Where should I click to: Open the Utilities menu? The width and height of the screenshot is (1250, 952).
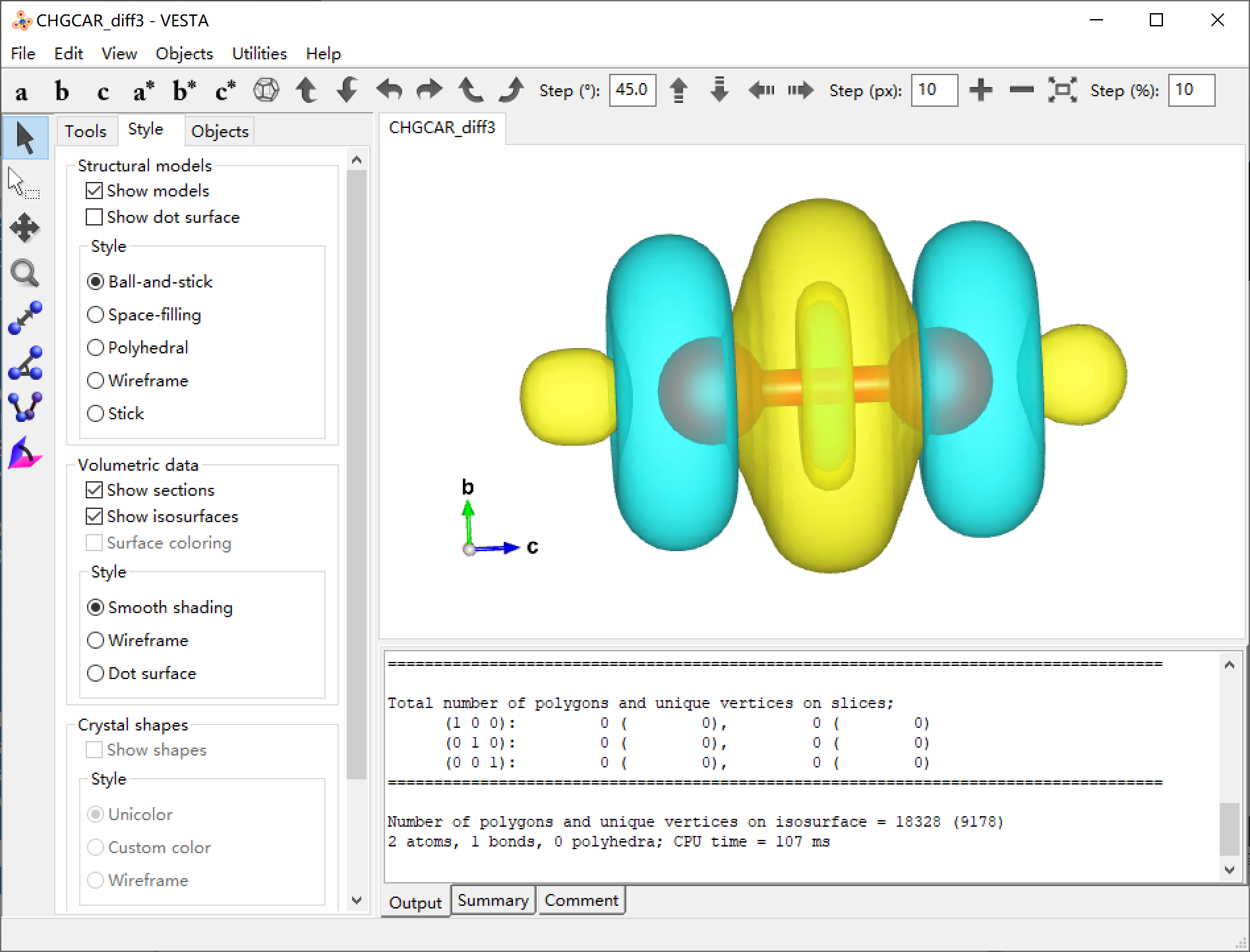pyautogui.click(x=260, y=53)
